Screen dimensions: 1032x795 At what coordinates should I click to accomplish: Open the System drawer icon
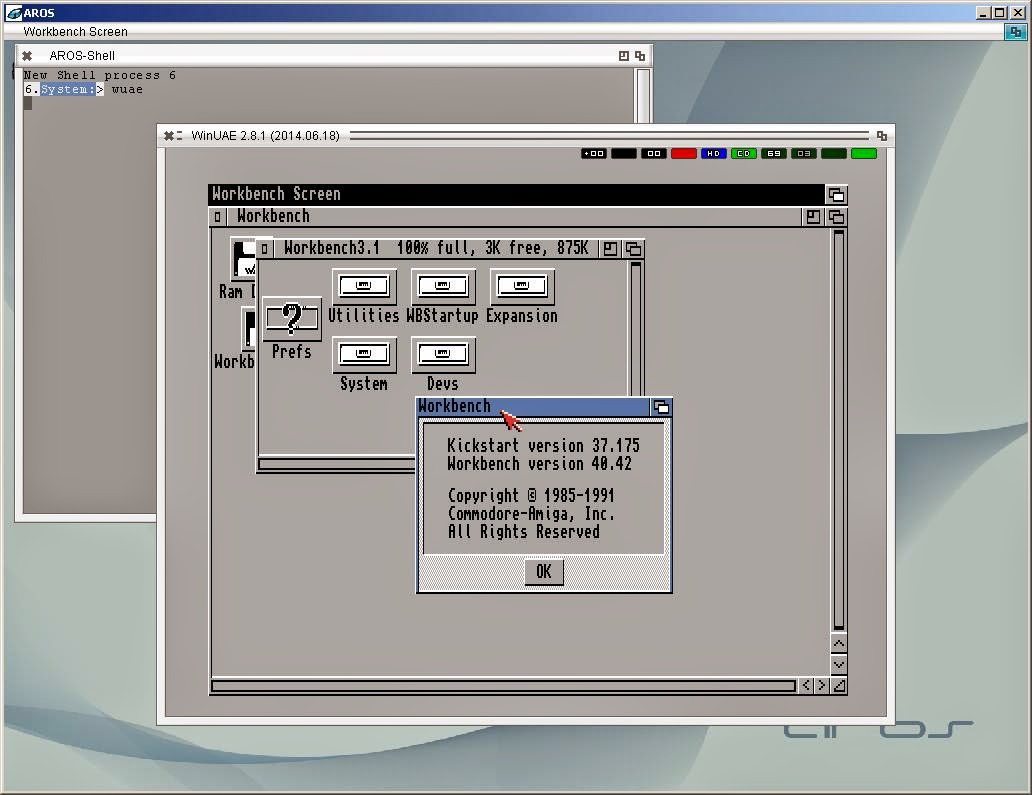364,355
